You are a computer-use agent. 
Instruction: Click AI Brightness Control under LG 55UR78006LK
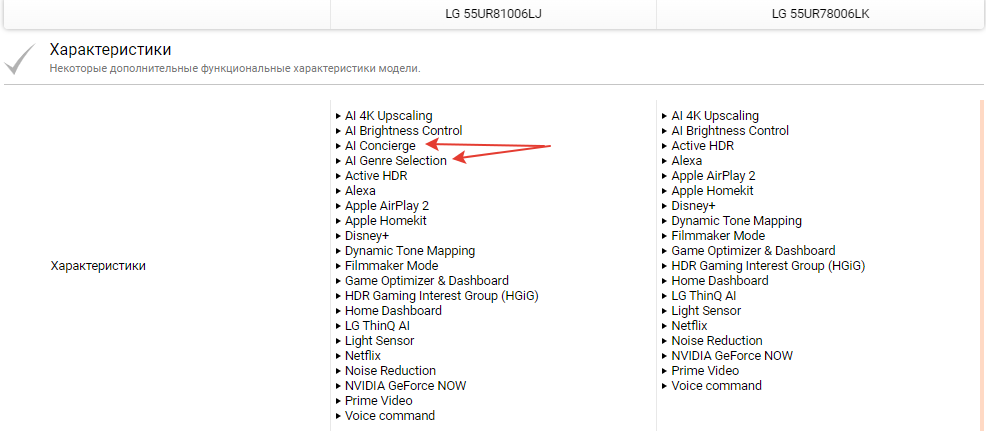pyautogui.click(x=730, y=131)
